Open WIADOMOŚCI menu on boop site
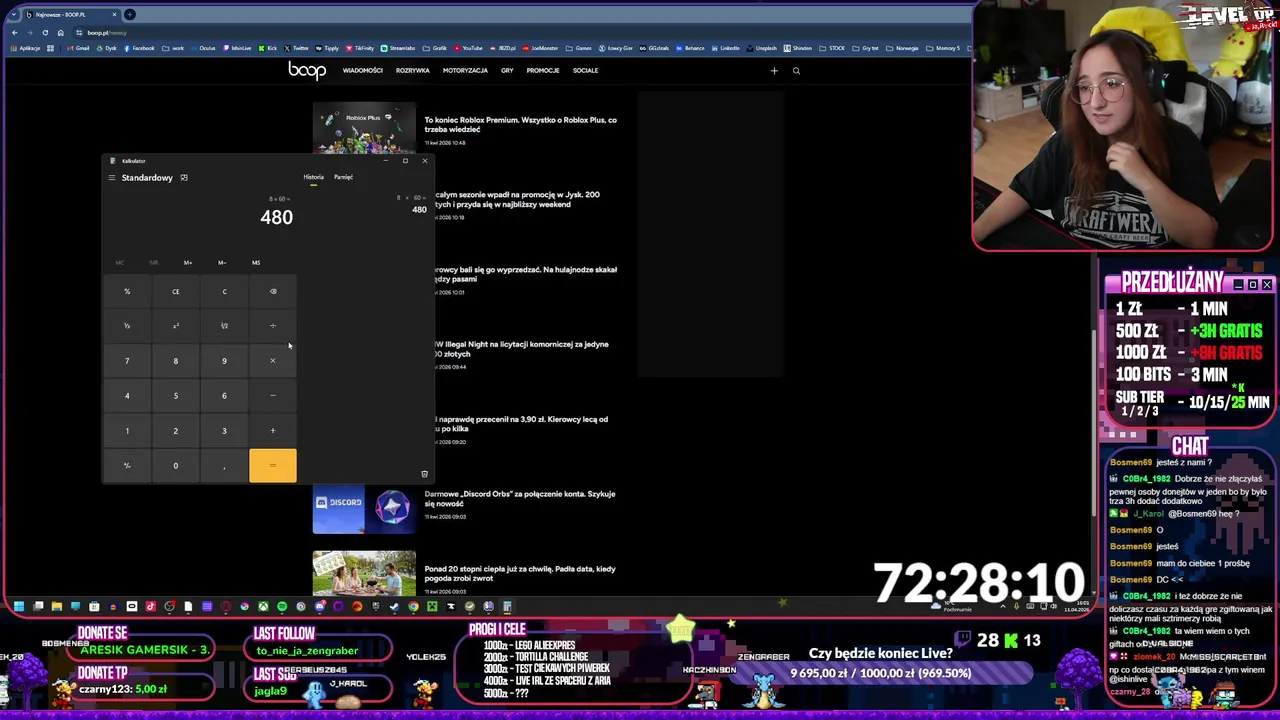 tap(363, 71)
